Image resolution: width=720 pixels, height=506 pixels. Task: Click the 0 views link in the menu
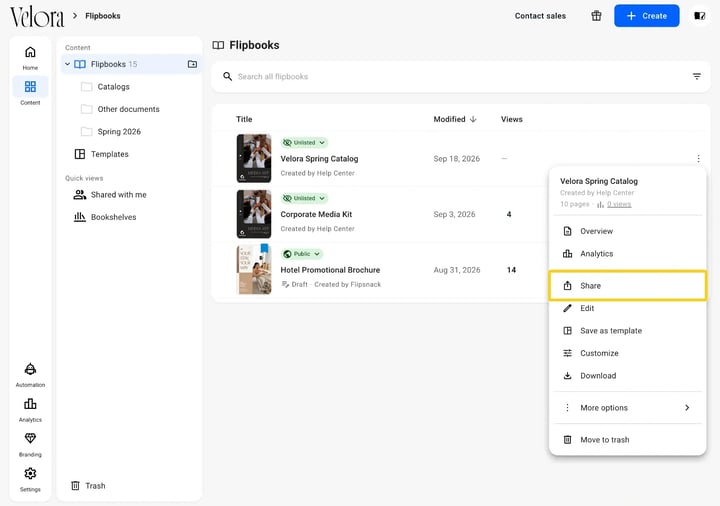[619, 204]
